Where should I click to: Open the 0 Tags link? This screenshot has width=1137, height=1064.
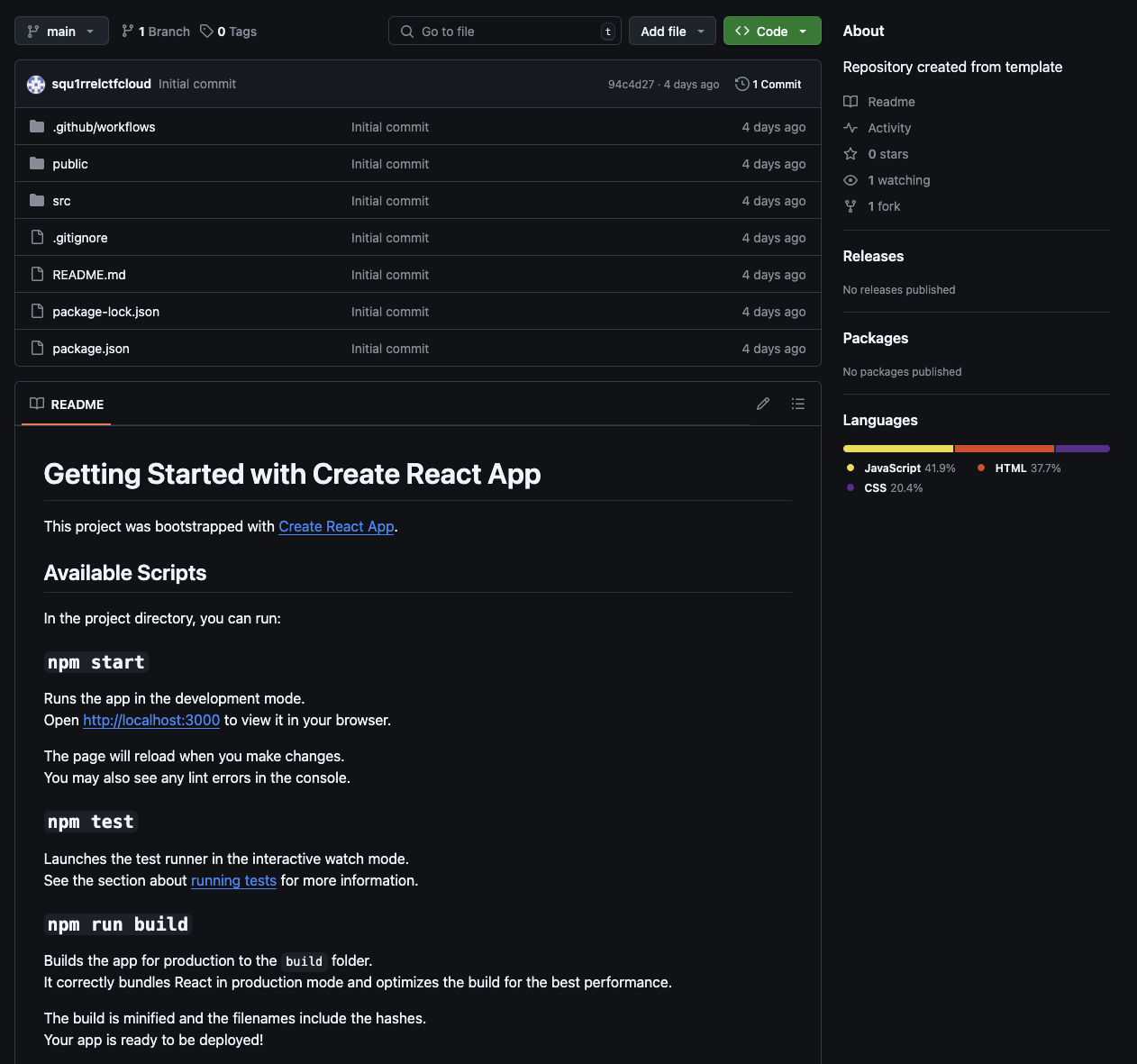(x=229, y=32)
